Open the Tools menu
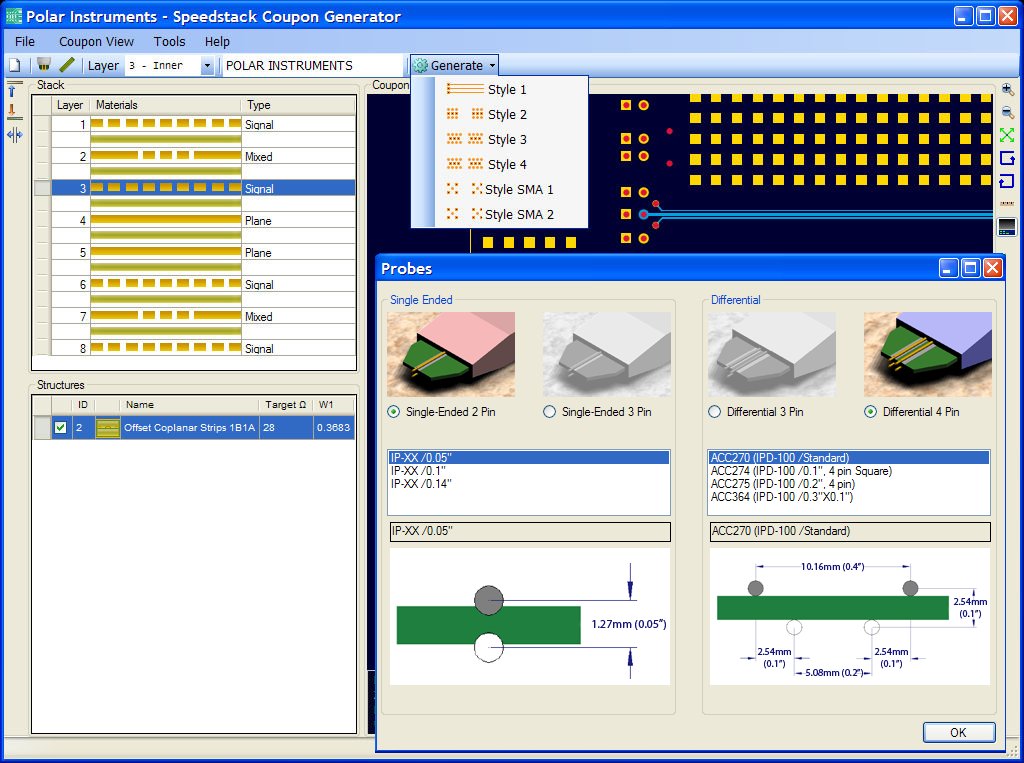The image size is (1024, 763). 169,41
